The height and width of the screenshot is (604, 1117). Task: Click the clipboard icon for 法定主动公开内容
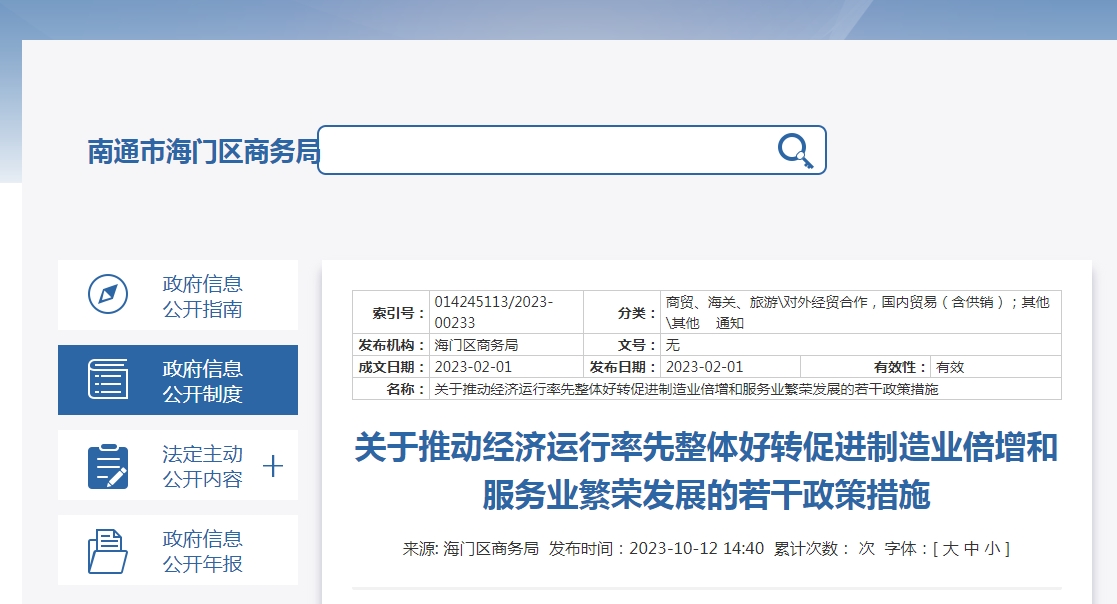pos(108,466)
